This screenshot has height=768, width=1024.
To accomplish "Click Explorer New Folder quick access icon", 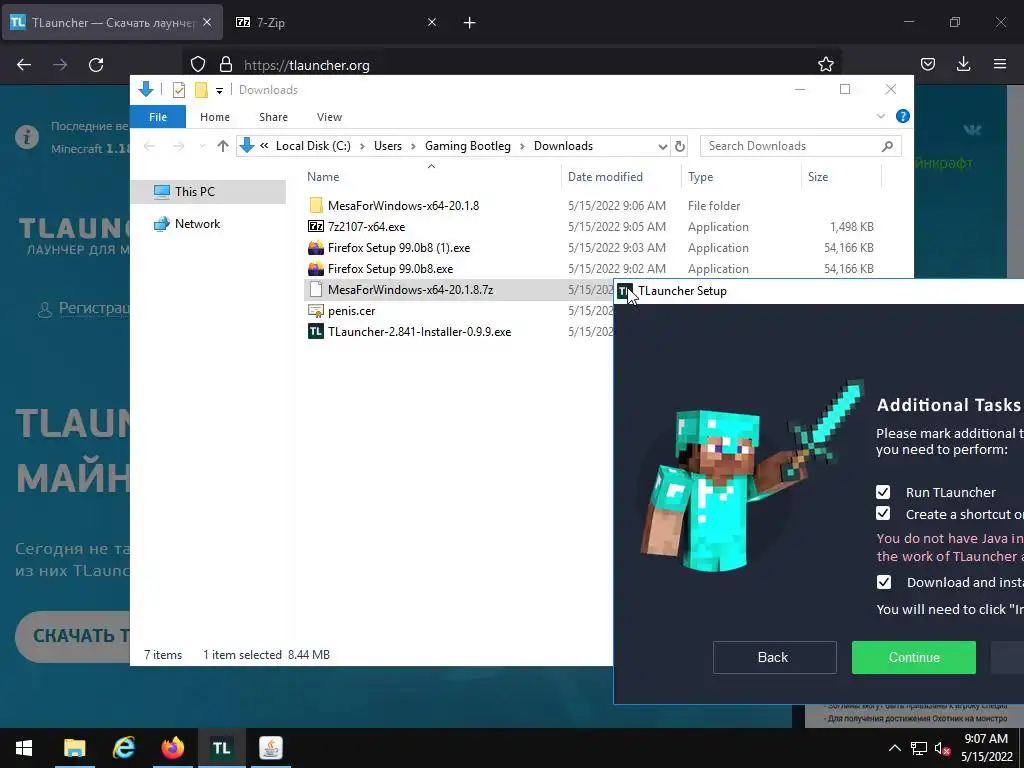I will [201, 90].
